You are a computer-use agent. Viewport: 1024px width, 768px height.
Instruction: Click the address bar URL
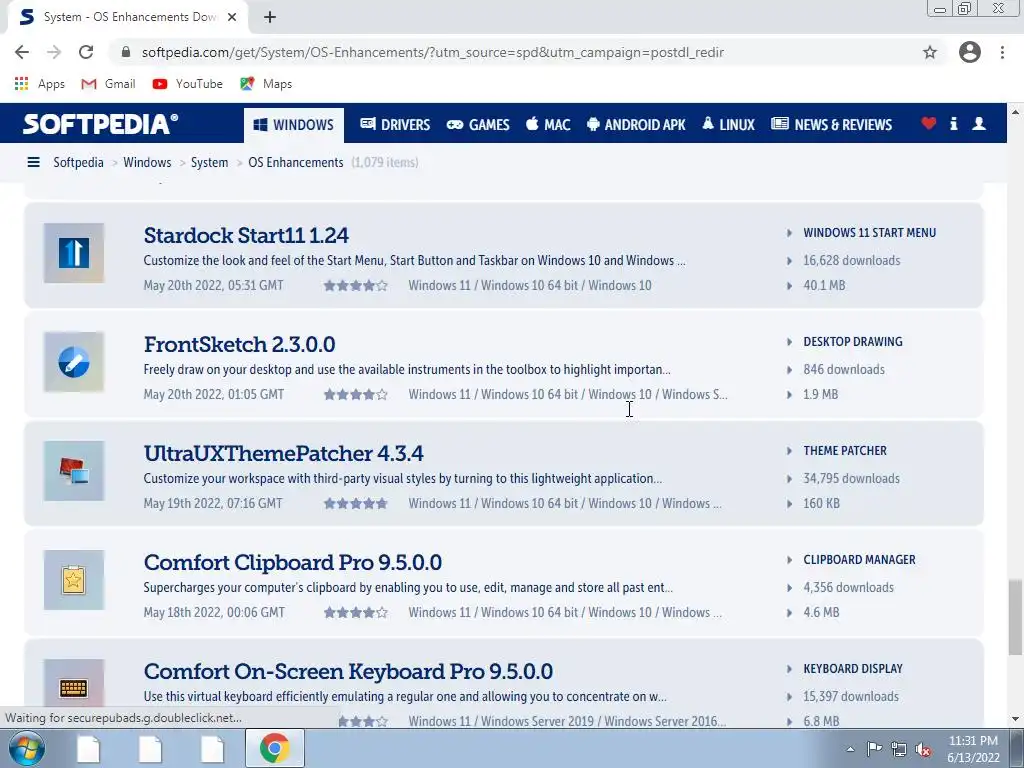[x=432, y=52]
